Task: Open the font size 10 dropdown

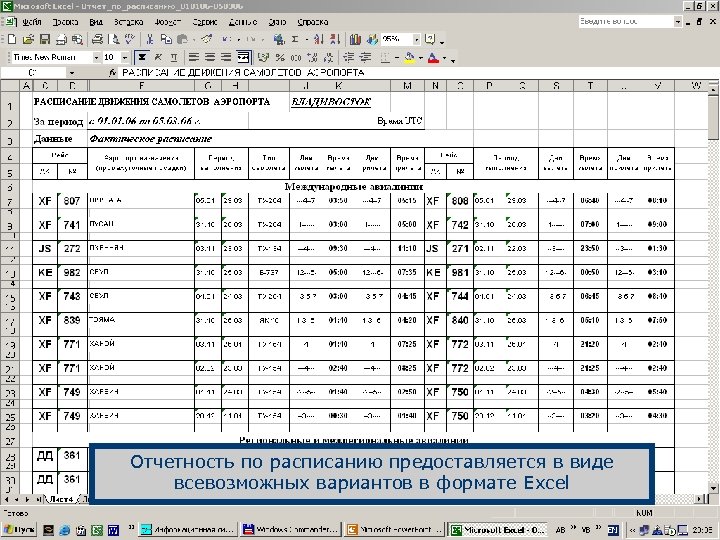Action: tap(124, 57)
